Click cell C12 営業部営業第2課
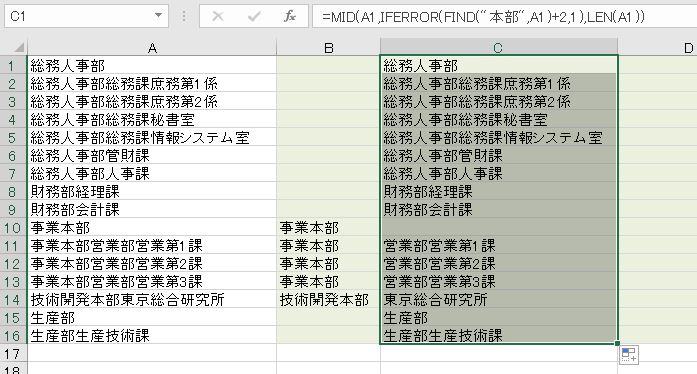697x374 pixels. 499,264
